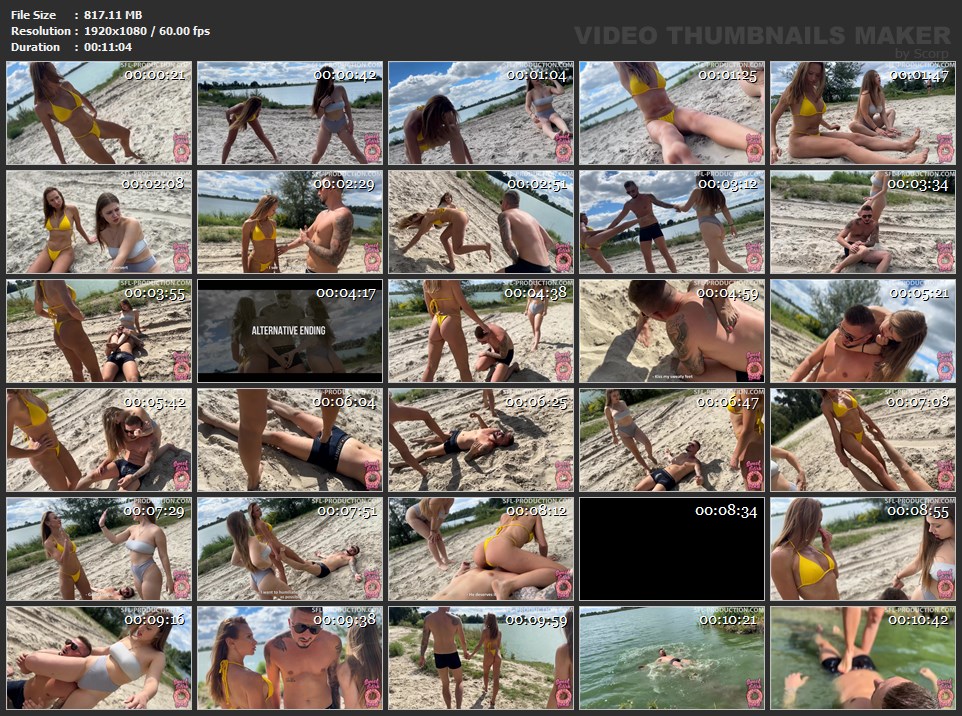Select the thumbnail at 00:03:12
962x716 pixels.
[x=672, y=222]
